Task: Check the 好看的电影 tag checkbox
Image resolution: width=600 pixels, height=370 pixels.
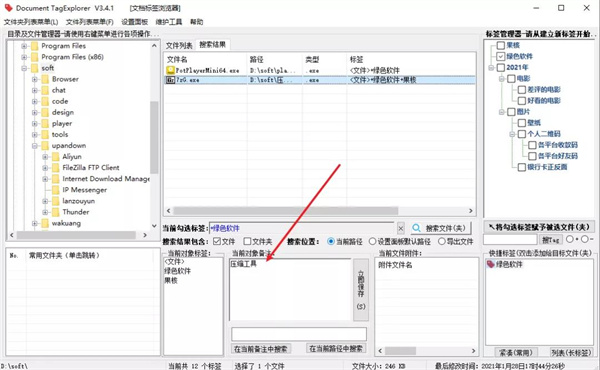Action: (x=522, y=101)
